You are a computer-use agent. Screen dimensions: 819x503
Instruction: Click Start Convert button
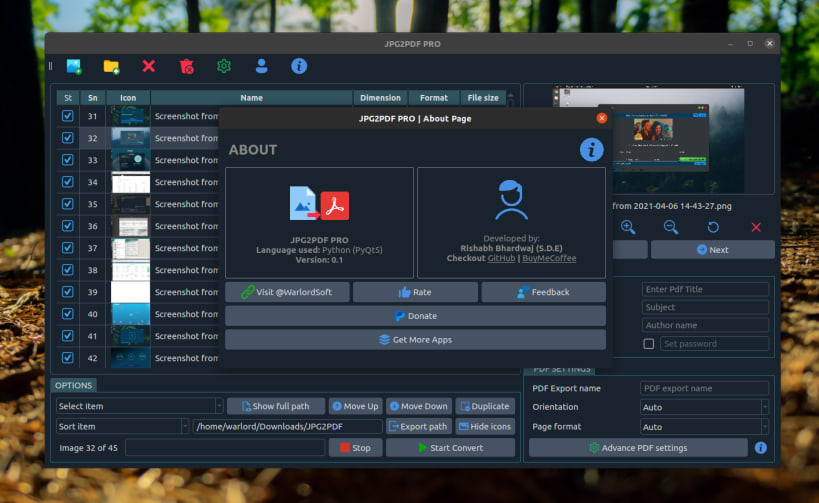450,448
